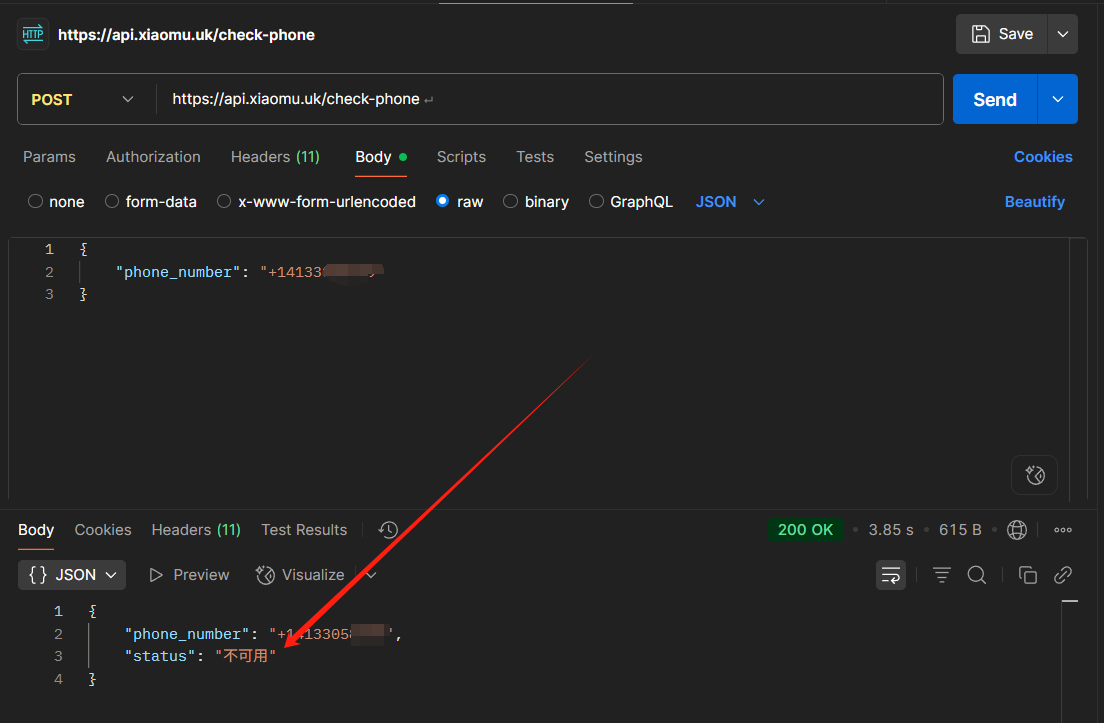Image resolution: width=1104 pixels, height=723 pixels.
Task: Open the JSON response format dropdown
Action: pyautogui.click(x=72, y=575)
